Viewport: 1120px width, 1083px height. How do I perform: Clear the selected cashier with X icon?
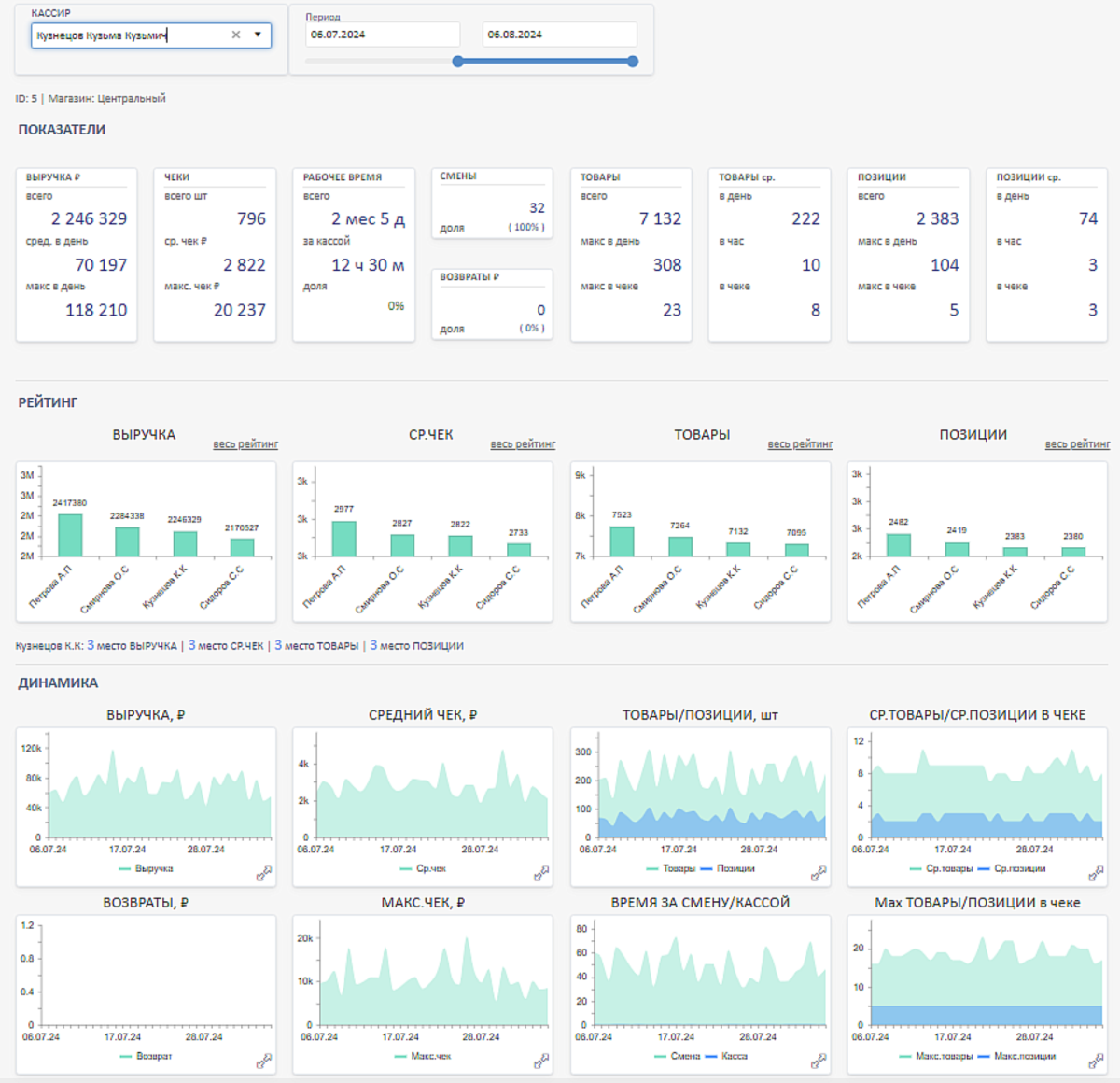236,35
